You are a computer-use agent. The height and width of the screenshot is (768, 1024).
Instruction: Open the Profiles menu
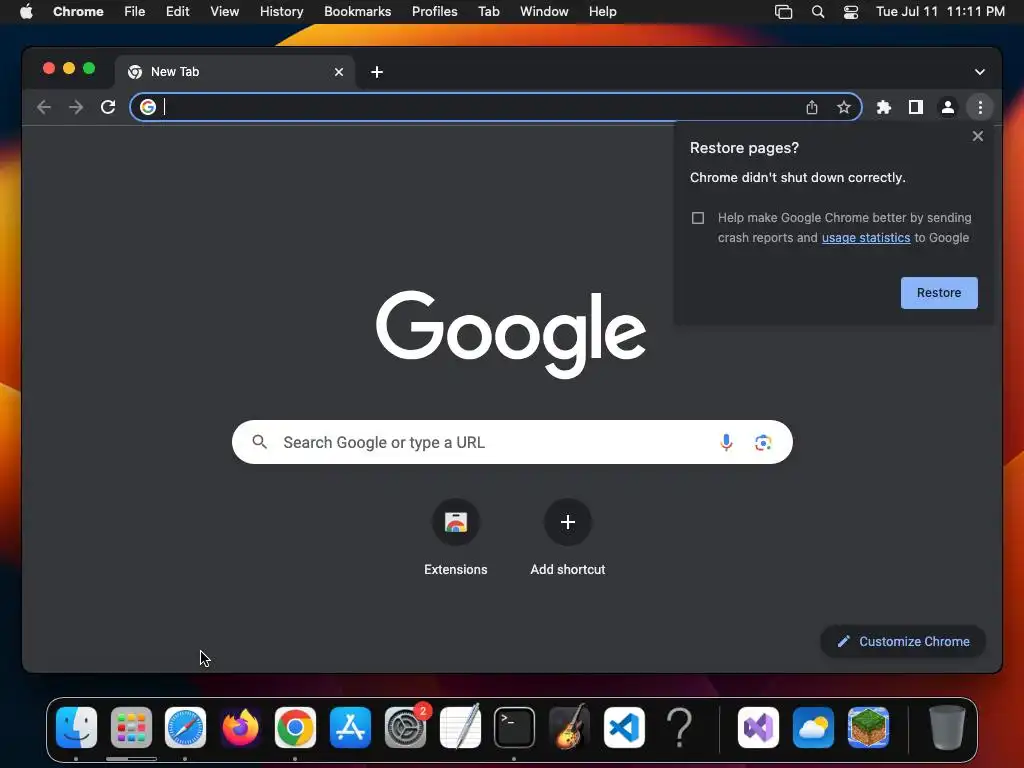434,12
